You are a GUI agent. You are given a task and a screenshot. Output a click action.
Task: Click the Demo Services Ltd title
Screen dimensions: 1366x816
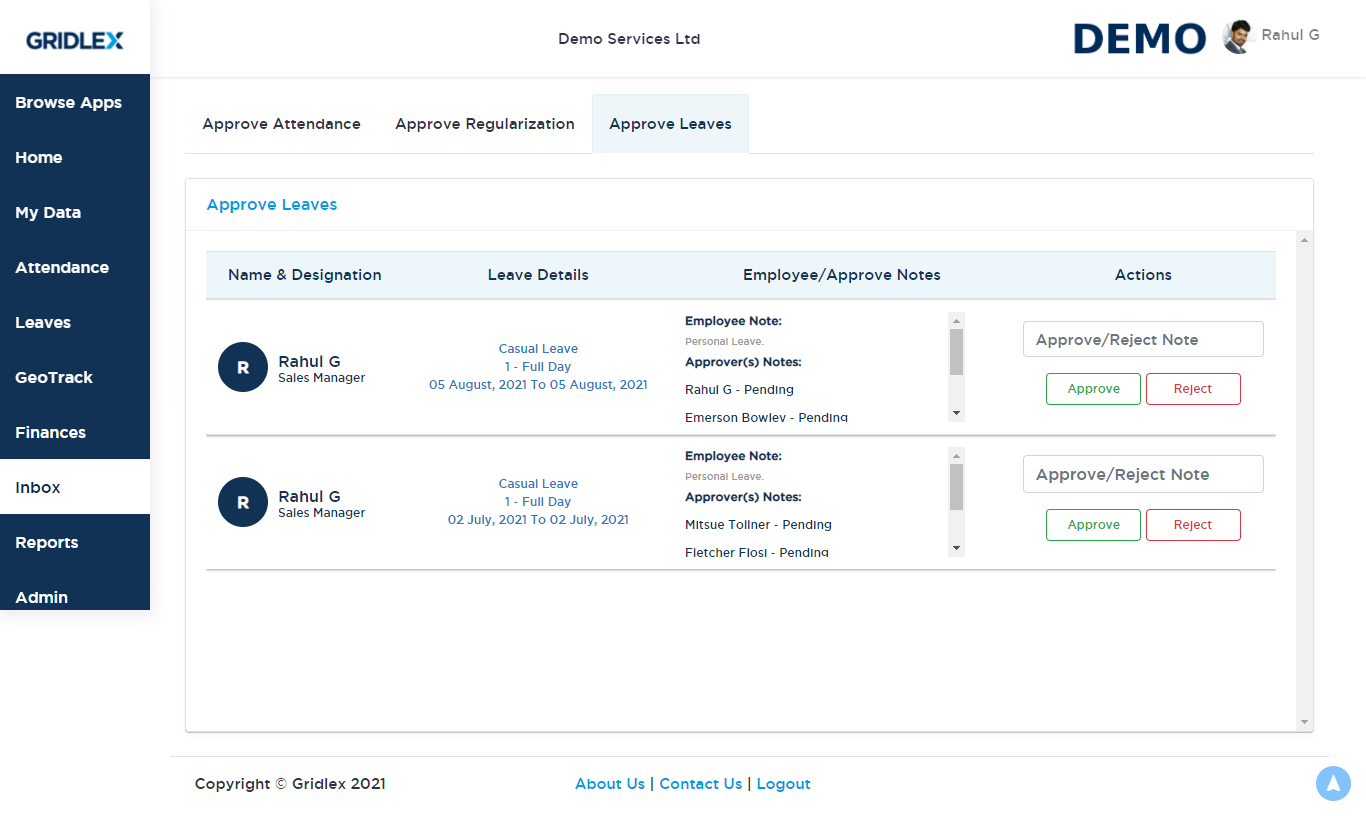pos(629,39)
